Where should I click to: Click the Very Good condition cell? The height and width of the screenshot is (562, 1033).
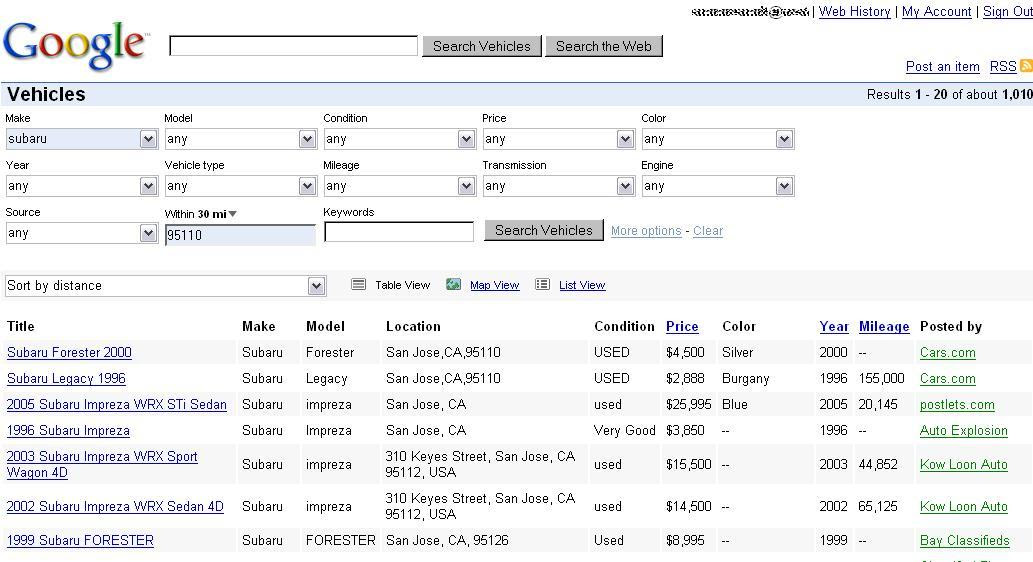pyautogui.click(x=624, y=431)
